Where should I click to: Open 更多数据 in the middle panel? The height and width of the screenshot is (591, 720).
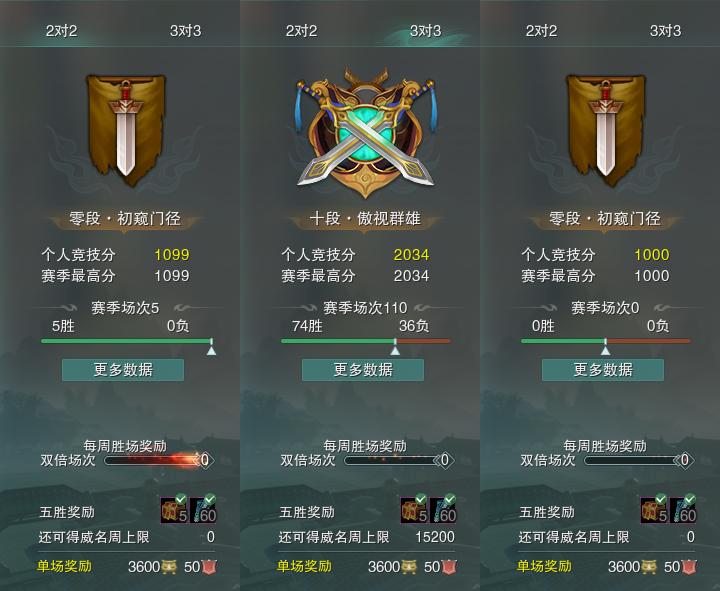click(363, 370)
